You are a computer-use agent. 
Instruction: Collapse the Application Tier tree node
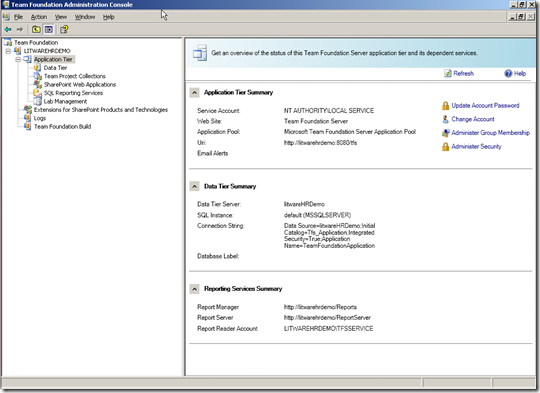pos(18,59)
